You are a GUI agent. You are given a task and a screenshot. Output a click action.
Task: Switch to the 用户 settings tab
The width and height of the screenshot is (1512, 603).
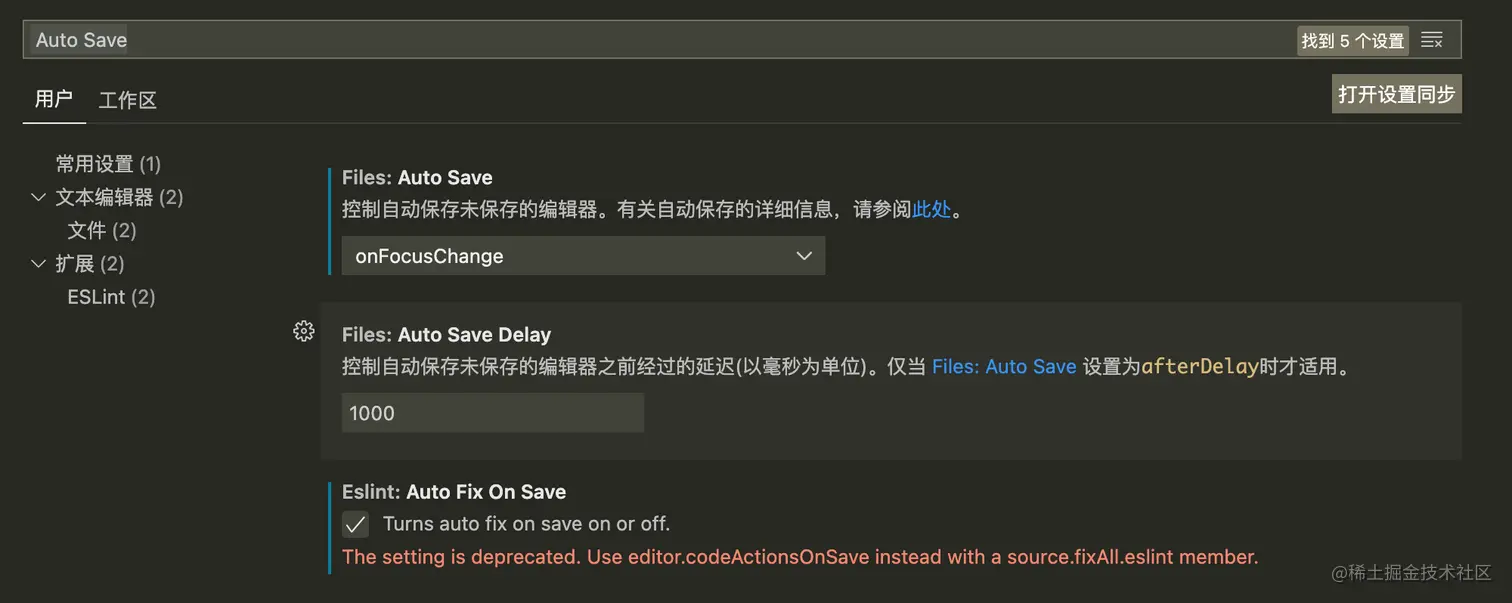[54, 99]
